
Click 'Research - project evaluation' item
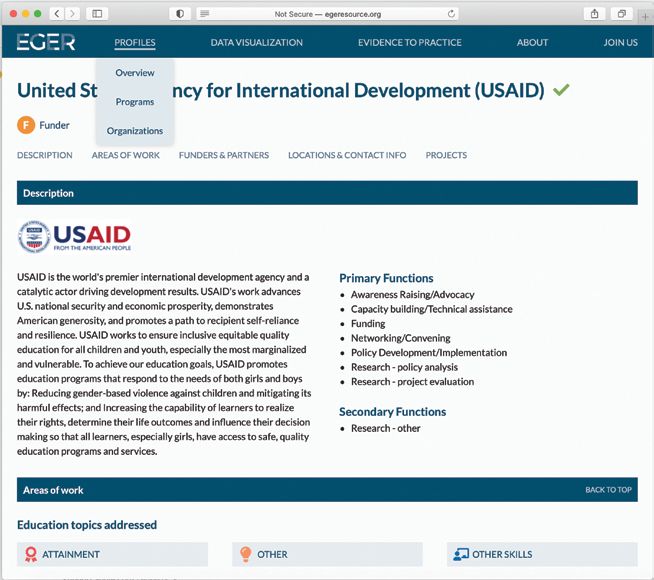click(x=413, y=382)
